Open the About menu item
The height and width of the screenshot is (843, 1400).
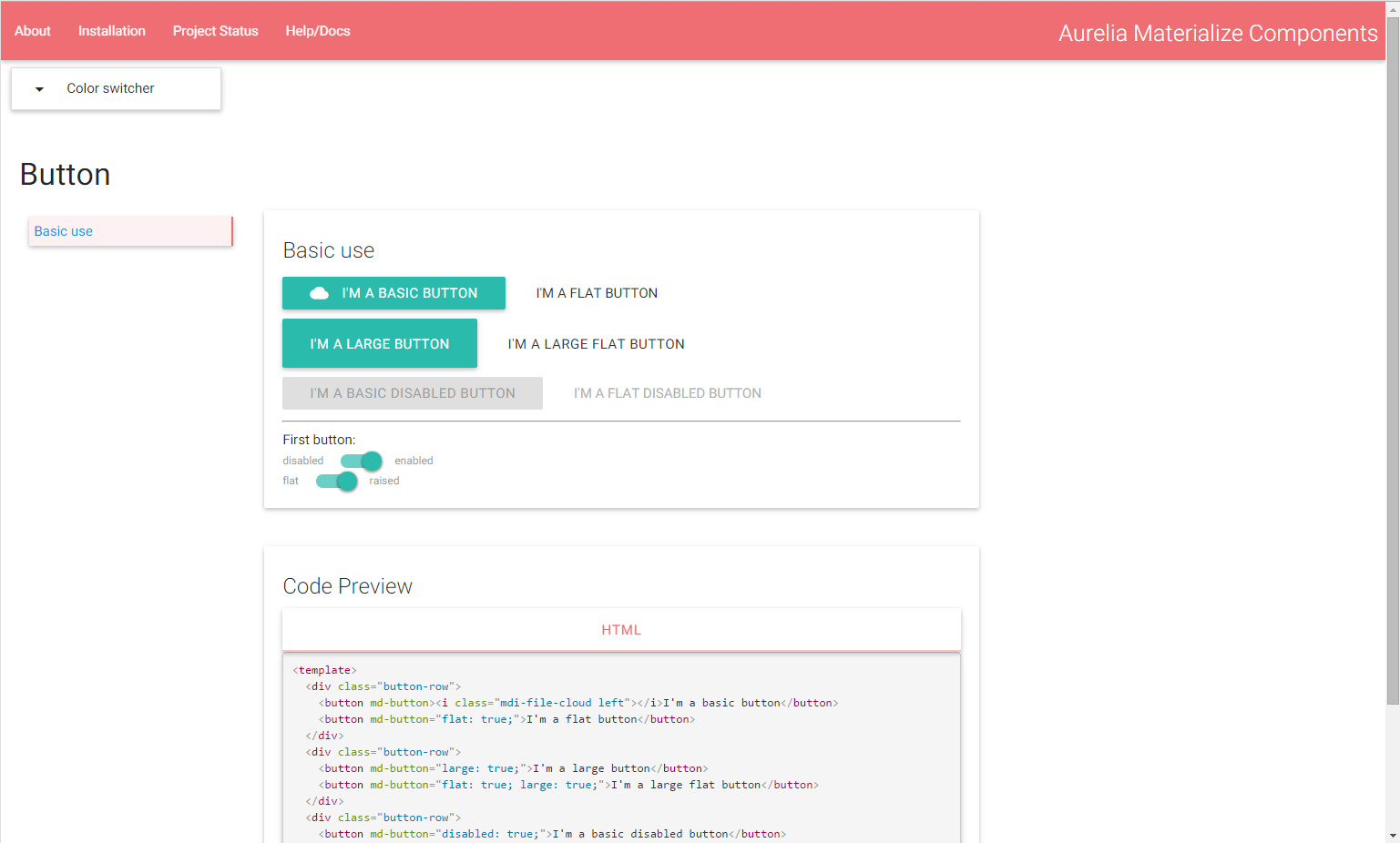click(33, 31)
